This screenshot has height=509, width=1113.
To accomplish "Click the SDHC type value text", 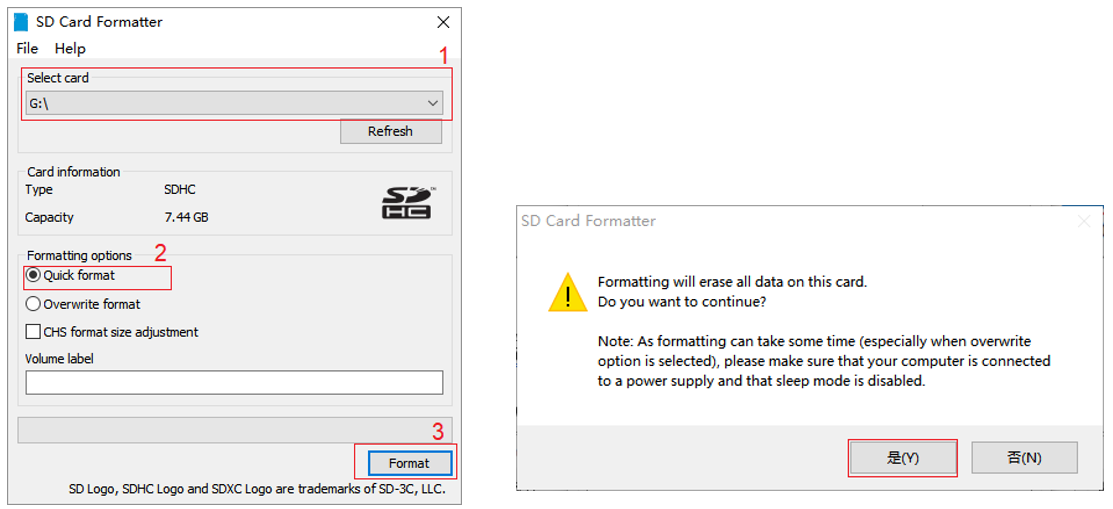I will [180, 190].
